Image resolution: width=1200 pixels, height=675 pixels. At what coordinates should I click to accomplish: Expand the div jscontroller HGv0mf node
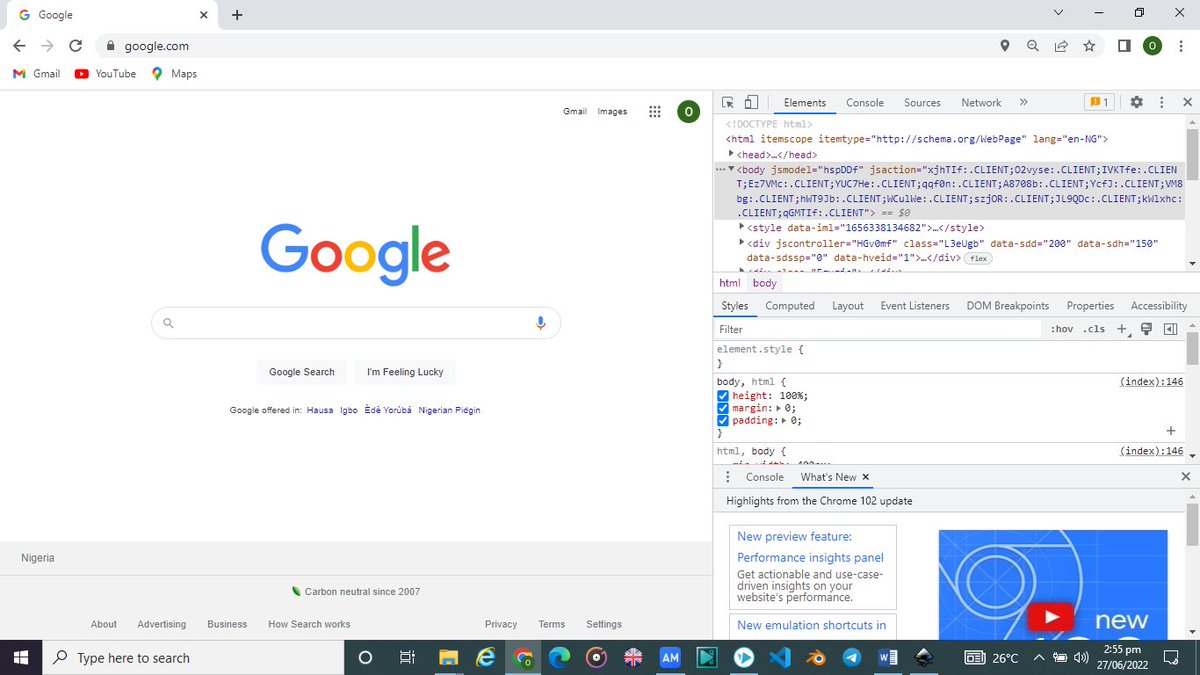(x=742, y=243)
